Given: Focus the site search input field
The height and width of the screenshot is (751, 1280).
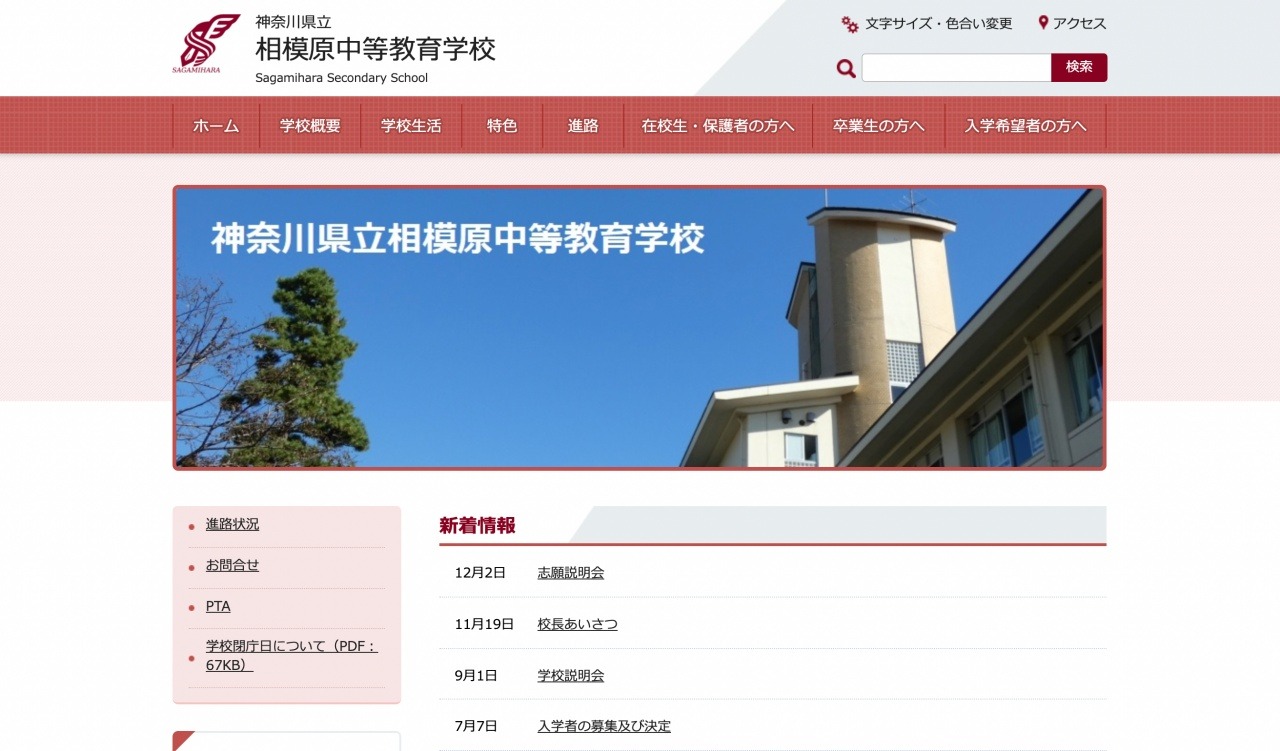Looking at the screenshot, I should [956, 68].
